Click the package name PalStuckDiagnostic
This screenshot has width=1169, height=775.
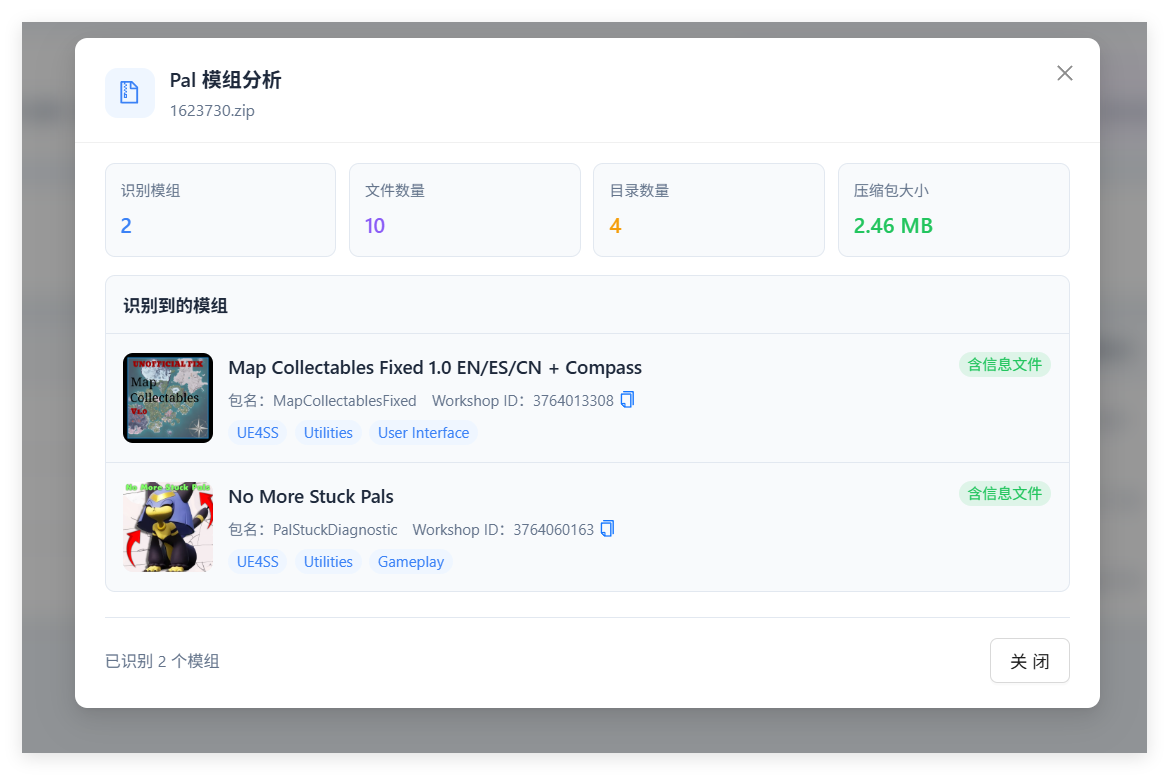(x=335, y=530)
